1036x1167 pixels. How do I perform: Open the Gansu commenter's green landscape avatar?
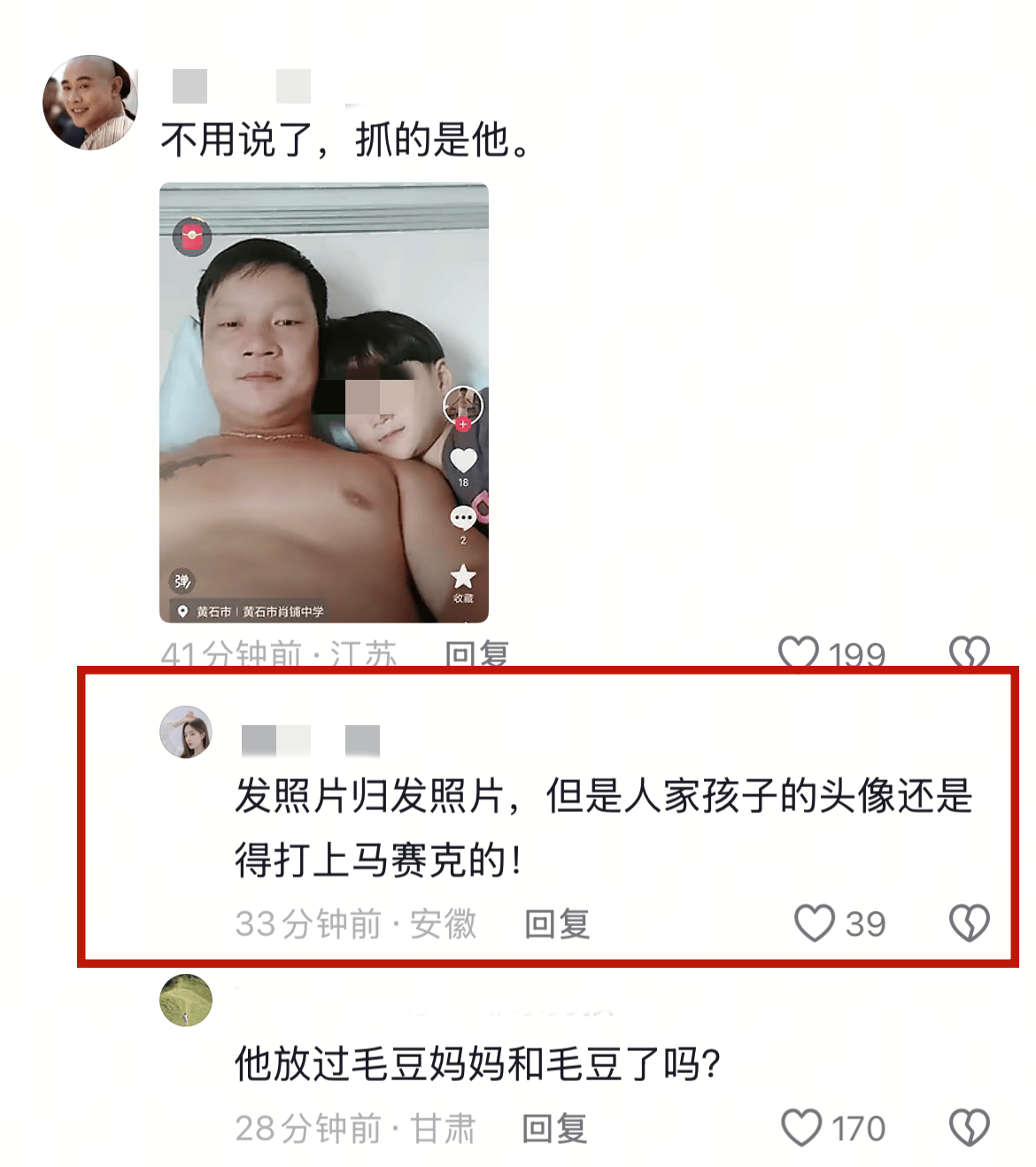(x=186, y=1001)
